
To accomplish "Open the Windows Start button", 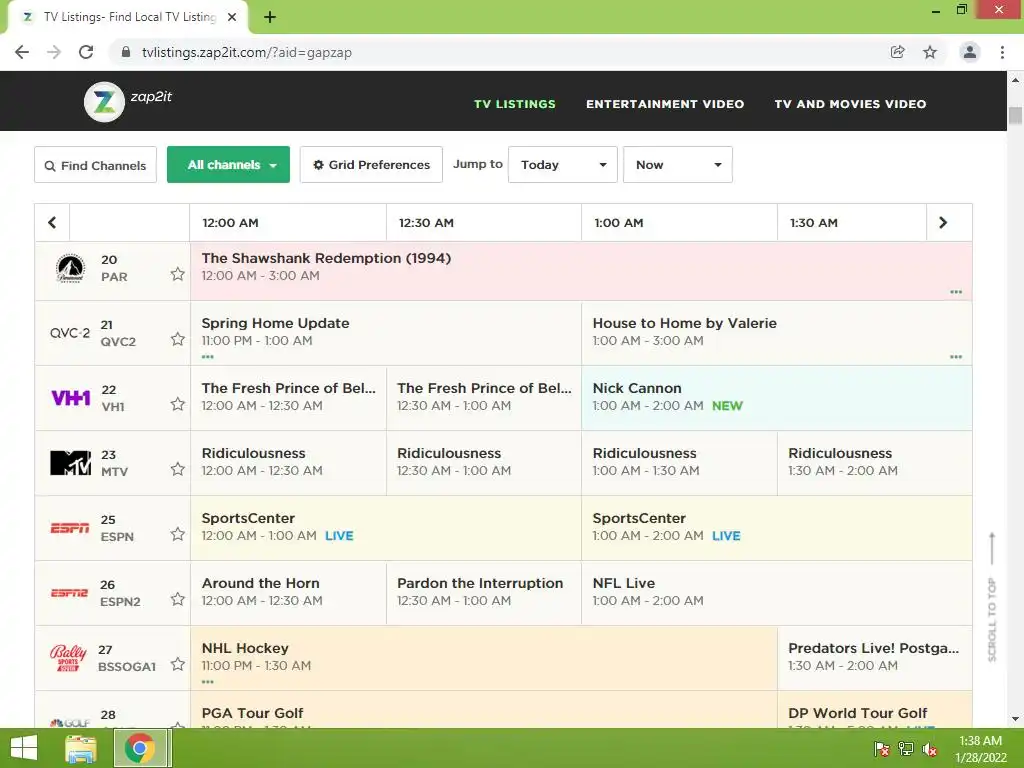I will pos(24,748).
